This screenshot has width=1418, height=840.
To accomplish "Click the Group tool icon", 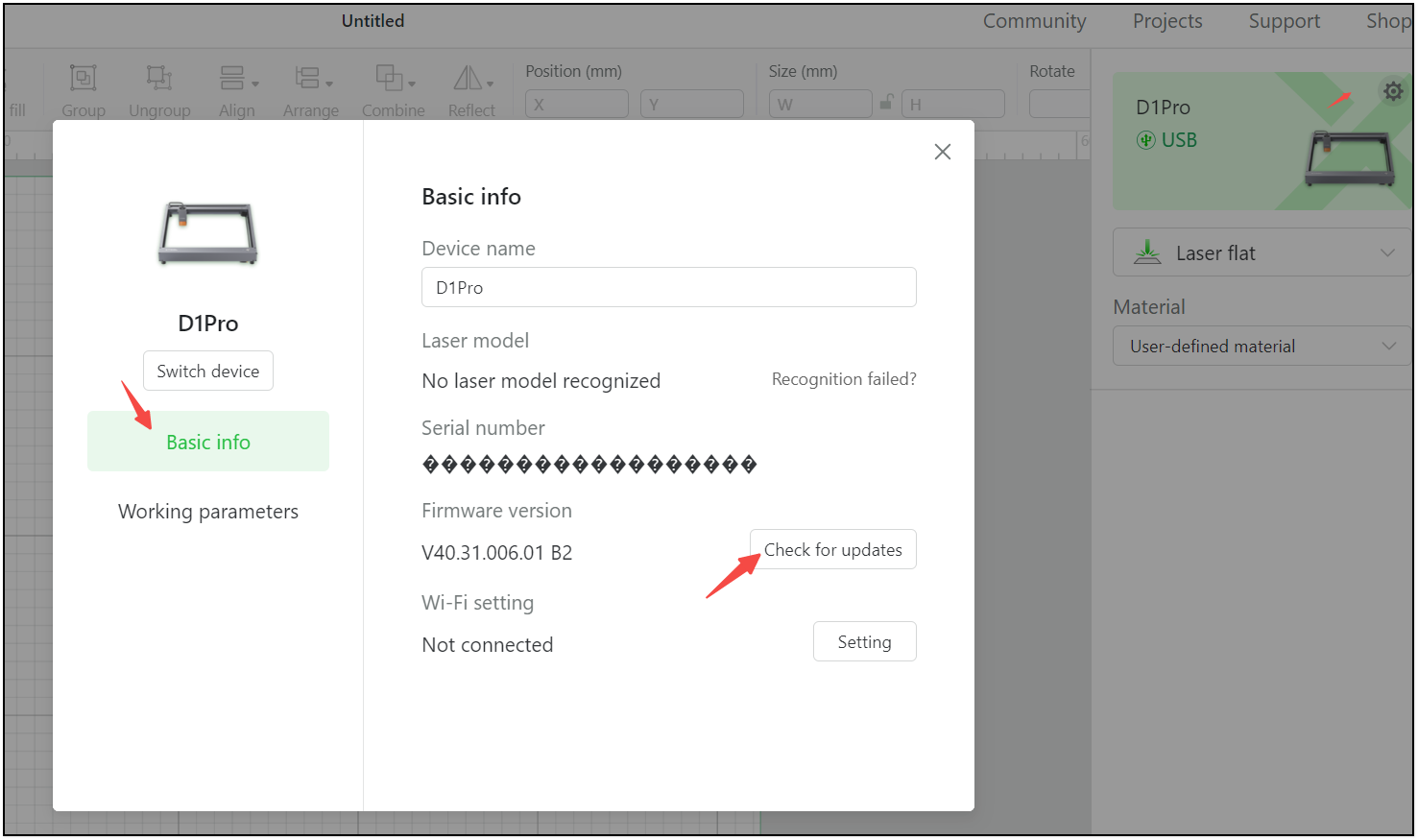I will pos(84,79).
